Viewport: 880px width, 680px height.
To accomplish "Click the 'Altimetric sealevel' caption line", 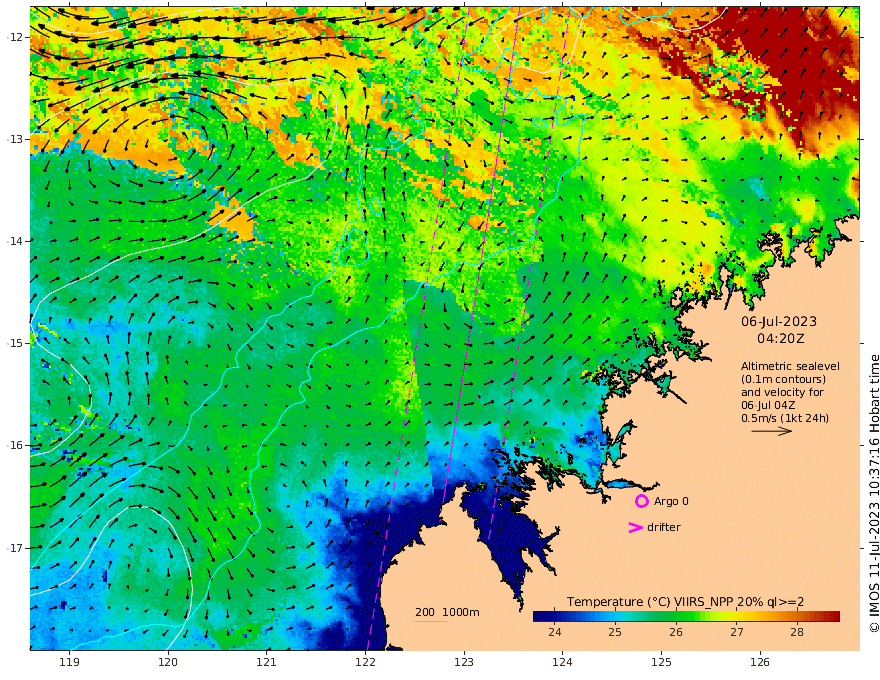I will click(790, 366).
